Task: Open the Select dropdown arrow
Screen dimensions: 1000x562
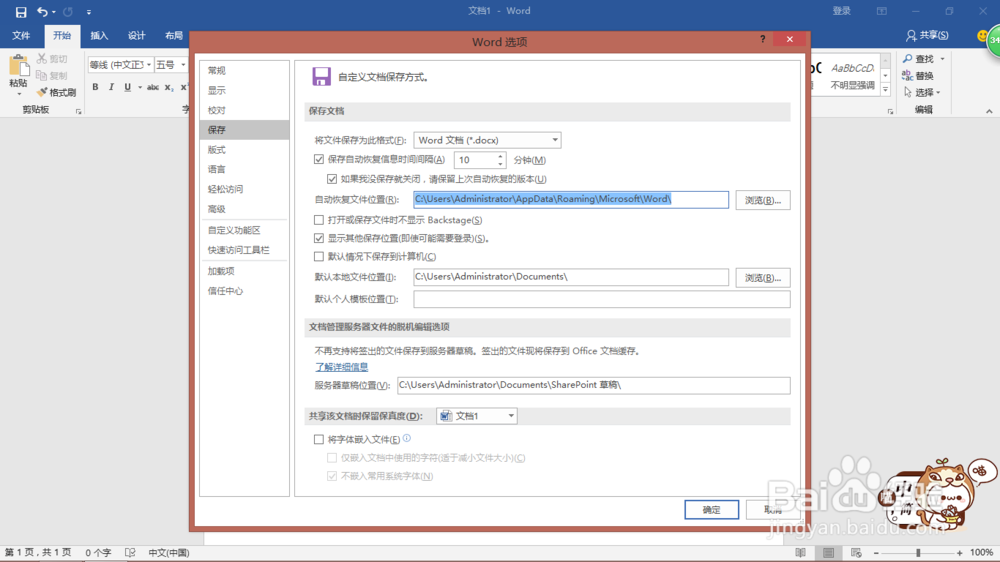Action: 938,92
